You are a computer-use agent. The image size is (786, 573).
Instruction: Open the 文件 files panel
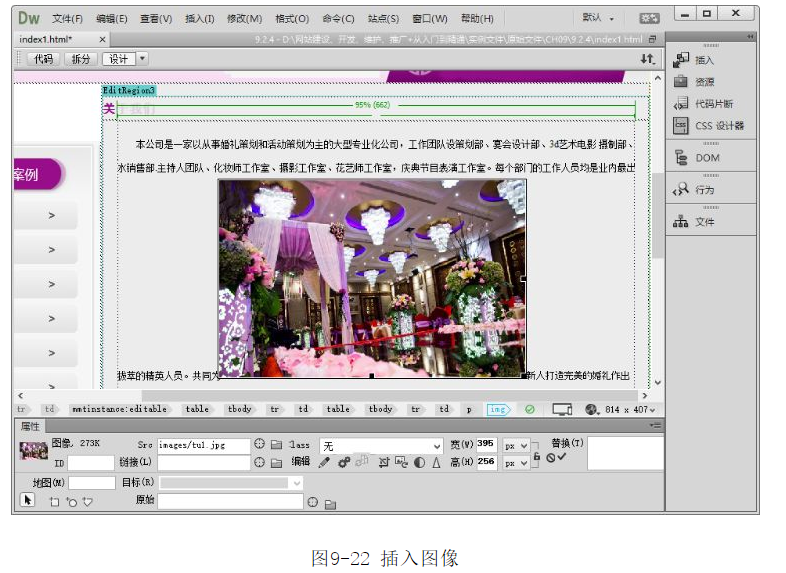click(x=704, y=222)
